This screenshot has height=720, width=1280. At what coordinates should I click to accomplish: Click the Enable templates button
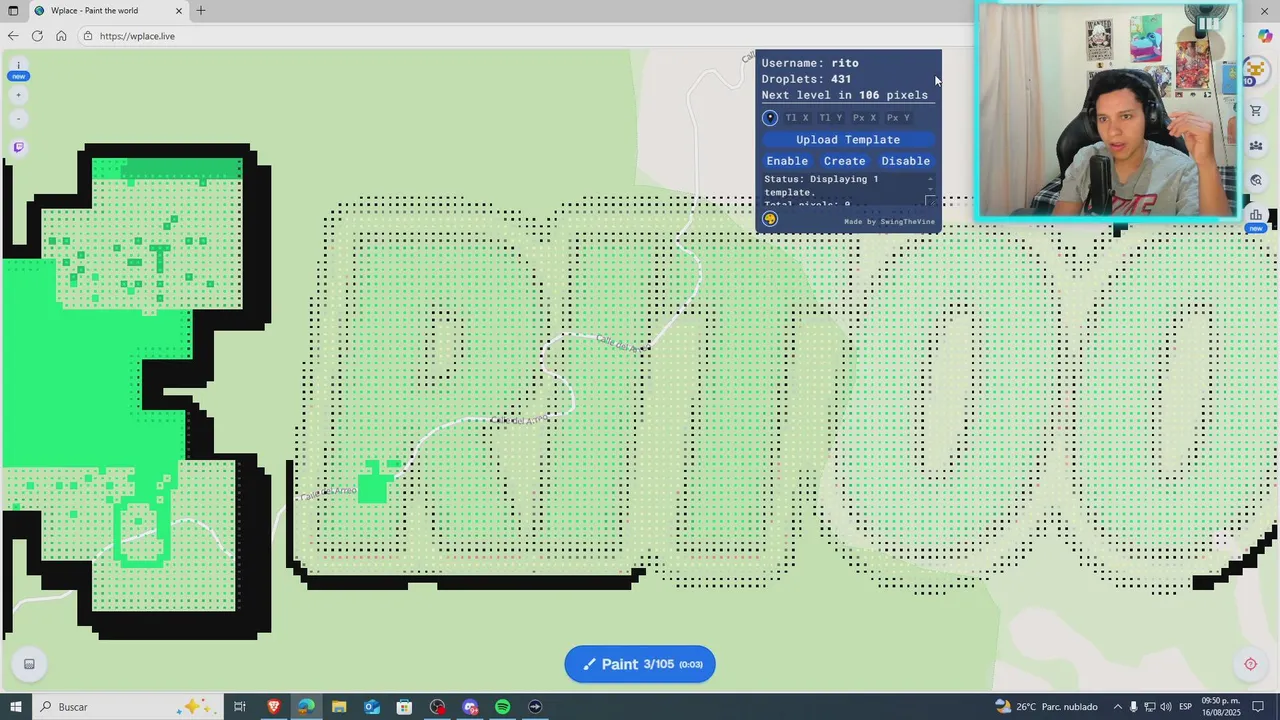pos(787,161)
